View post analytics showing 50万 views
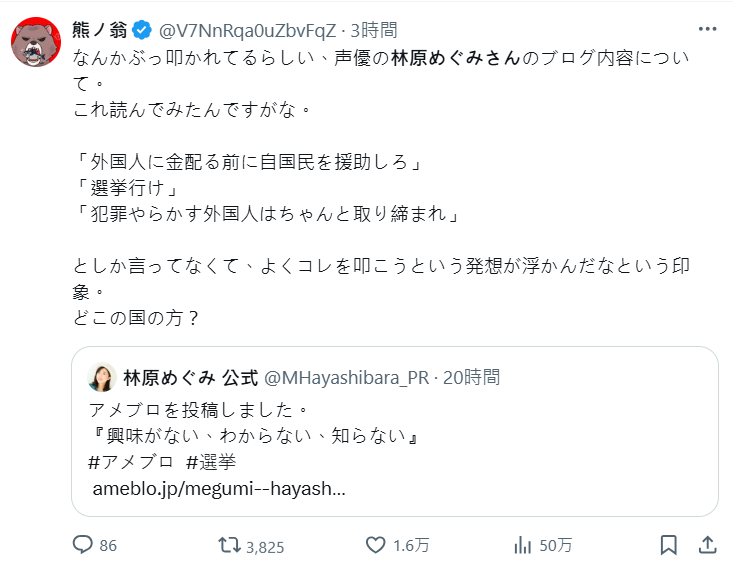Image resolution: width=733 pixels, height=565 pixels. point(522,545)
